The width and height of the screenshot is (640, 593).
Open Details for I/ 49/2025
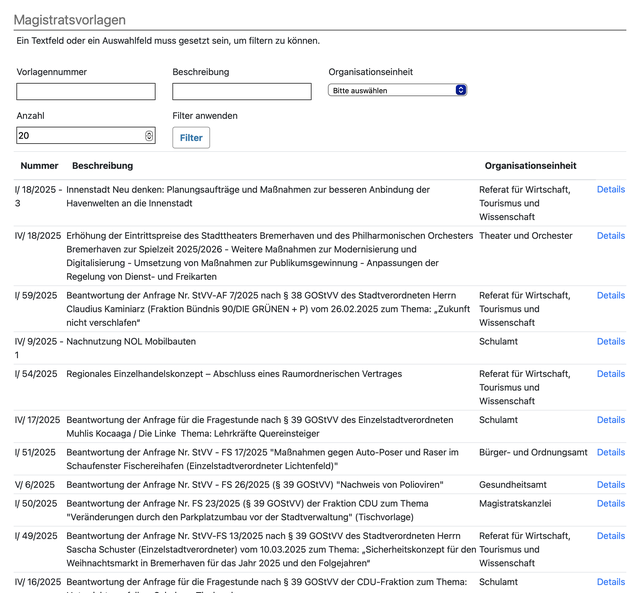pos(611,535)
